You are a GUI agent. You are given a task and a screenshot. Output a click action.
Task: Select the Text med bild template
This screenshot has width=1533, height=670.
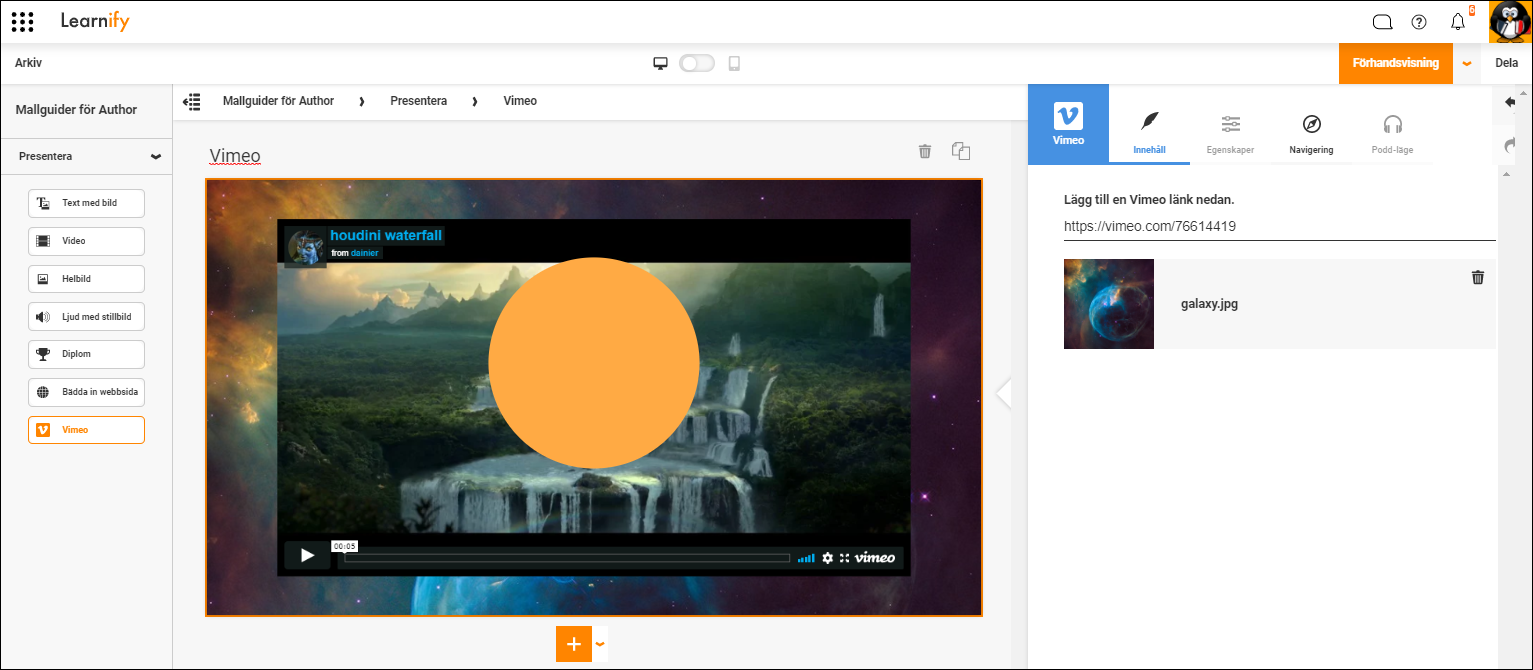point(86,203)
